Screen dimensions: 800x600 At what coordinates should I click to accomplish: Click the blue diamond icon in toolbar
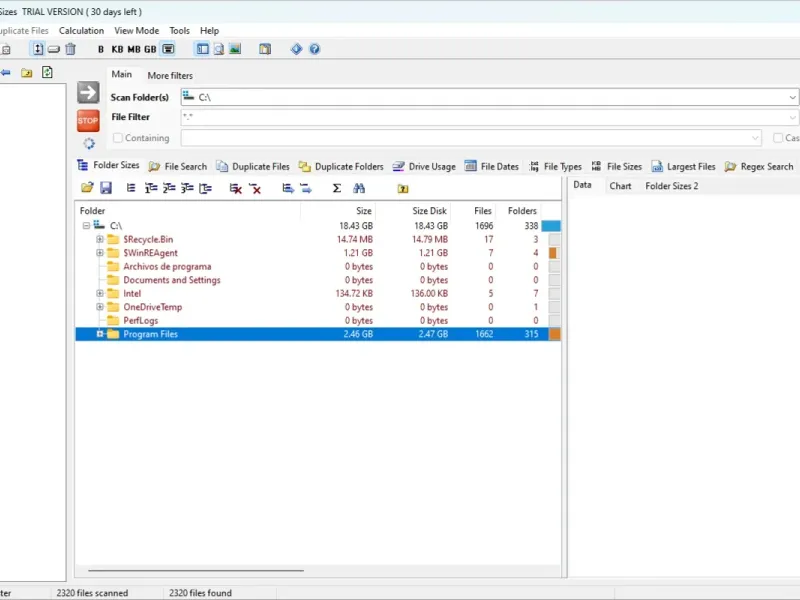(296, 49)
